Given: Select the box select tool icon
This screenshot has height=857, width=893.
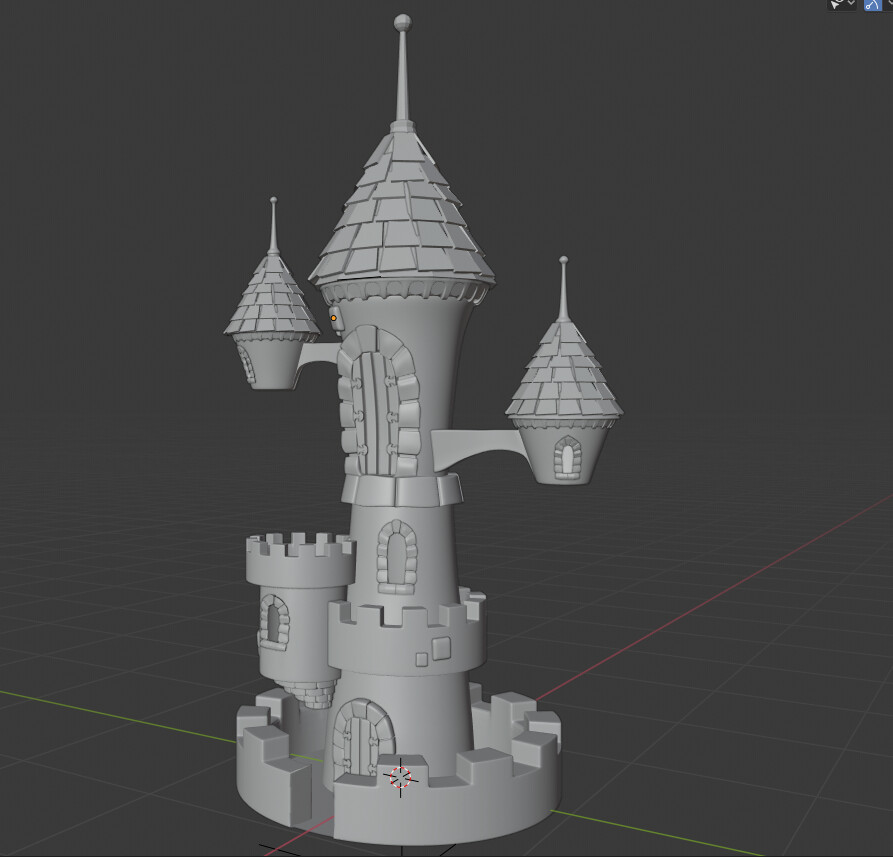Looking at the screenshot, I should click(x=835, y=6).
